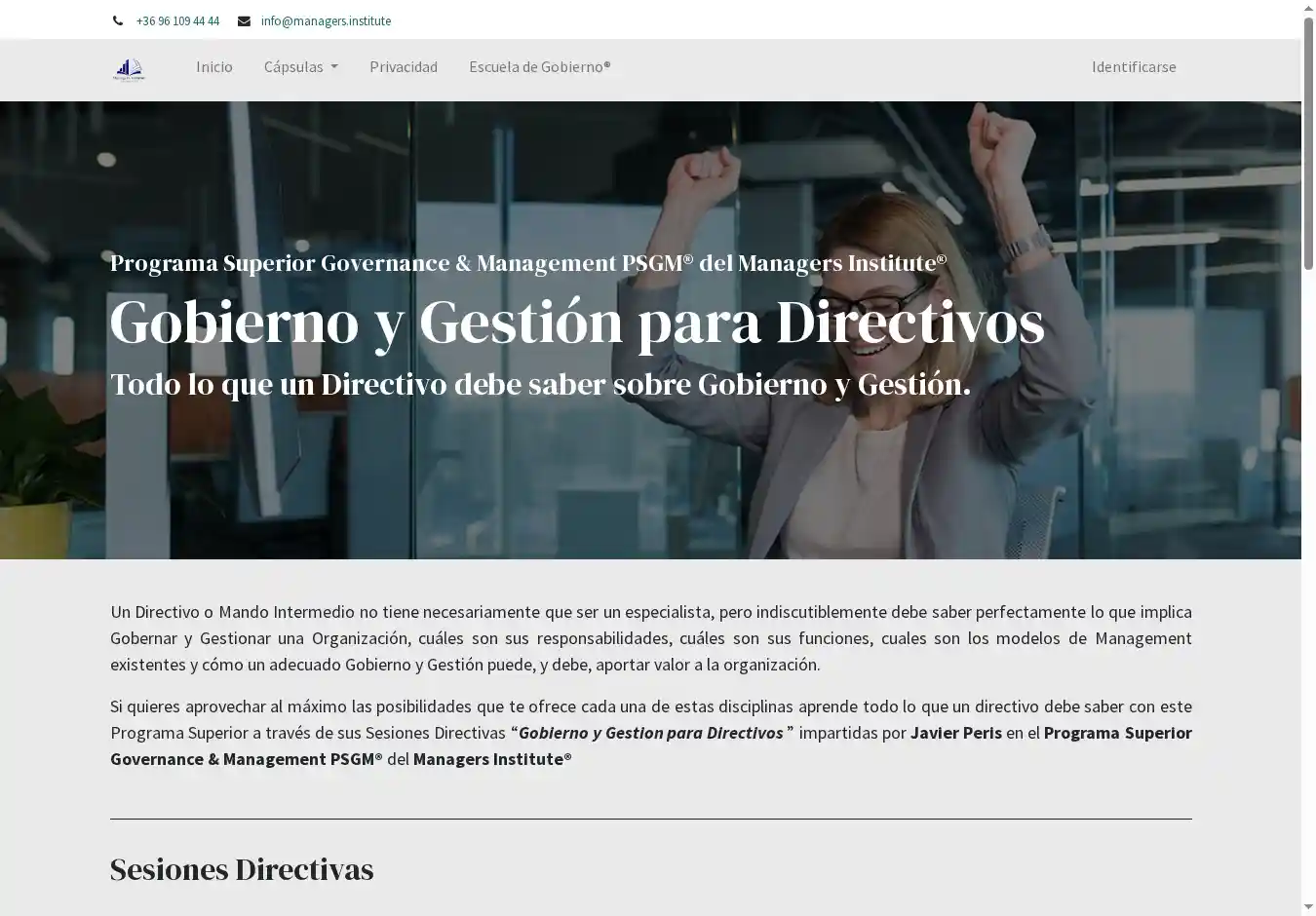Click the bold Javier Peris name

click(x=955, y=733)
